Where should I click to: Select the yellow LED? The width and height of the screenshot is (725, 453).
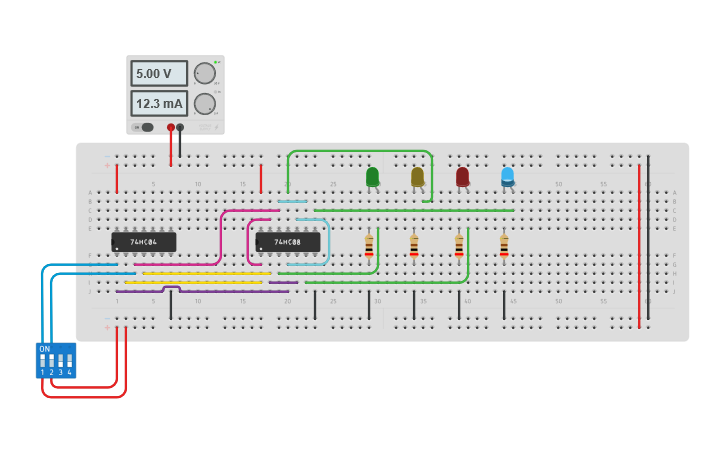click(x=418, y=178)
